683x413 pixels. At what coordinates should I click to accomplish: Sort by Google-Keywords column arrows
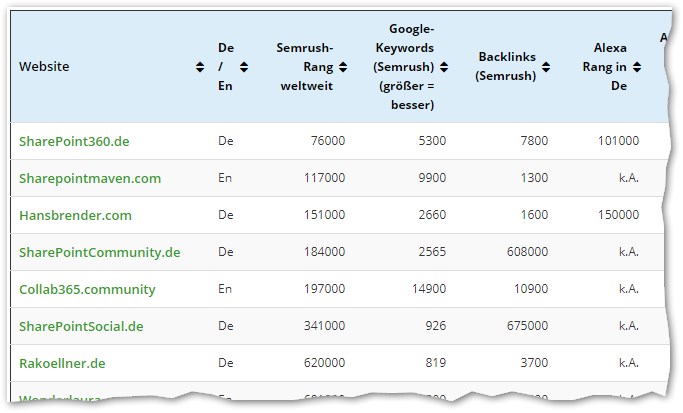pos(444,67)
